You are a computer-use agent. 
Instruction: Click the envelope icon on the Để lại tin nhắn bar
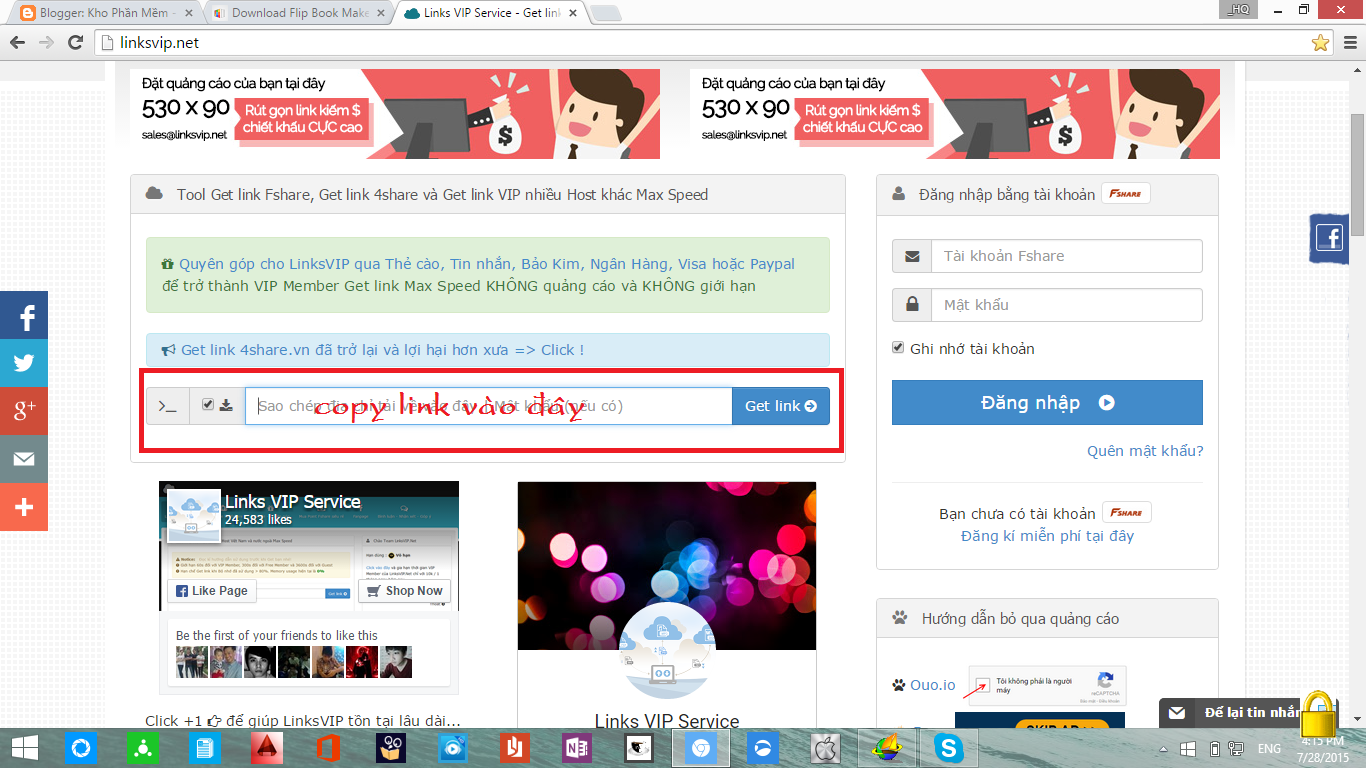click(1177, 713)
